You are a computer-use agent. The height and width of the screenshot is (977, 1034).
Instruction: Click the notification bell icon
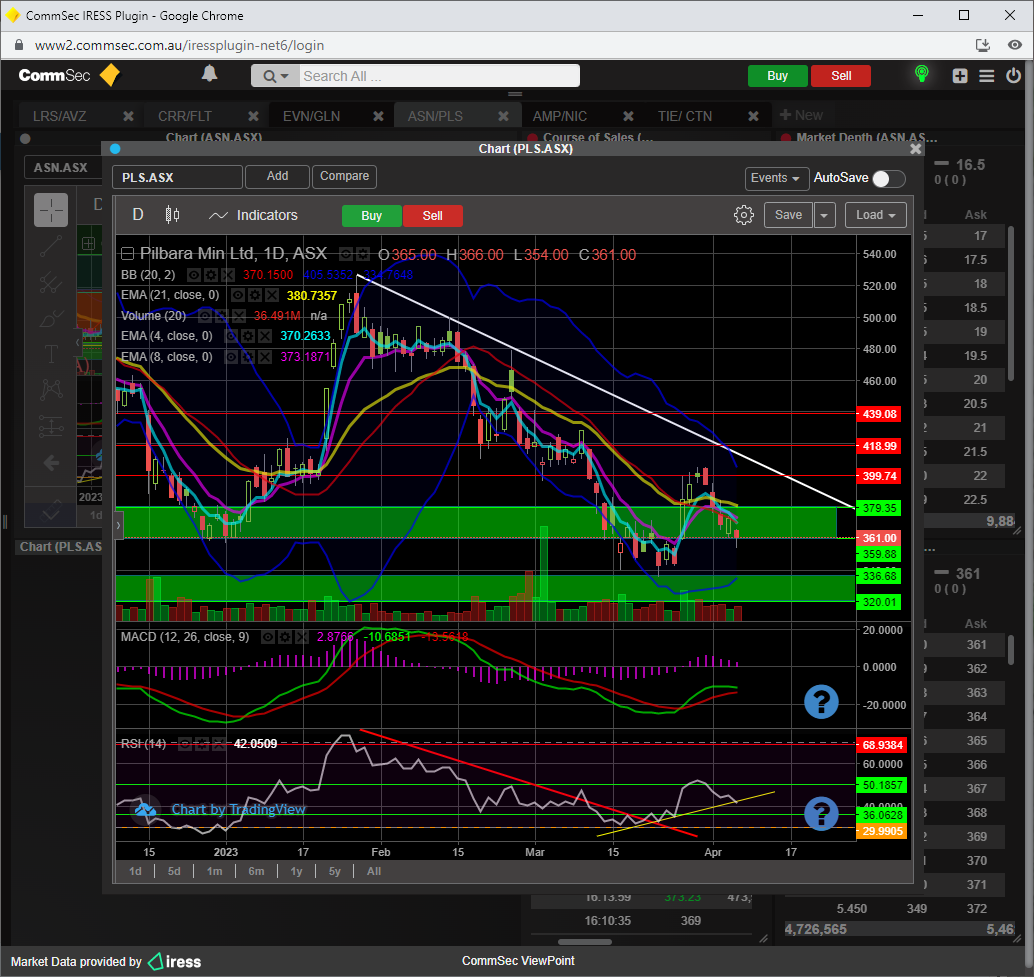pos(209,74)
